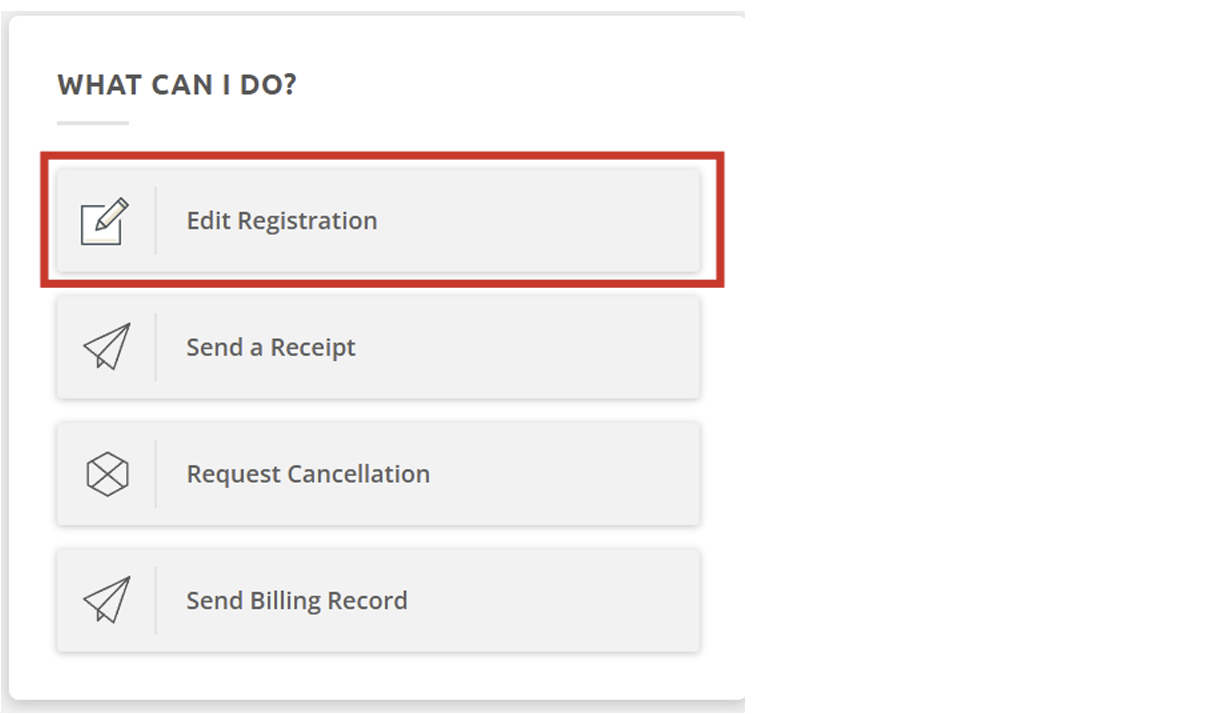Open the Edit Registration option

[378, 220]
